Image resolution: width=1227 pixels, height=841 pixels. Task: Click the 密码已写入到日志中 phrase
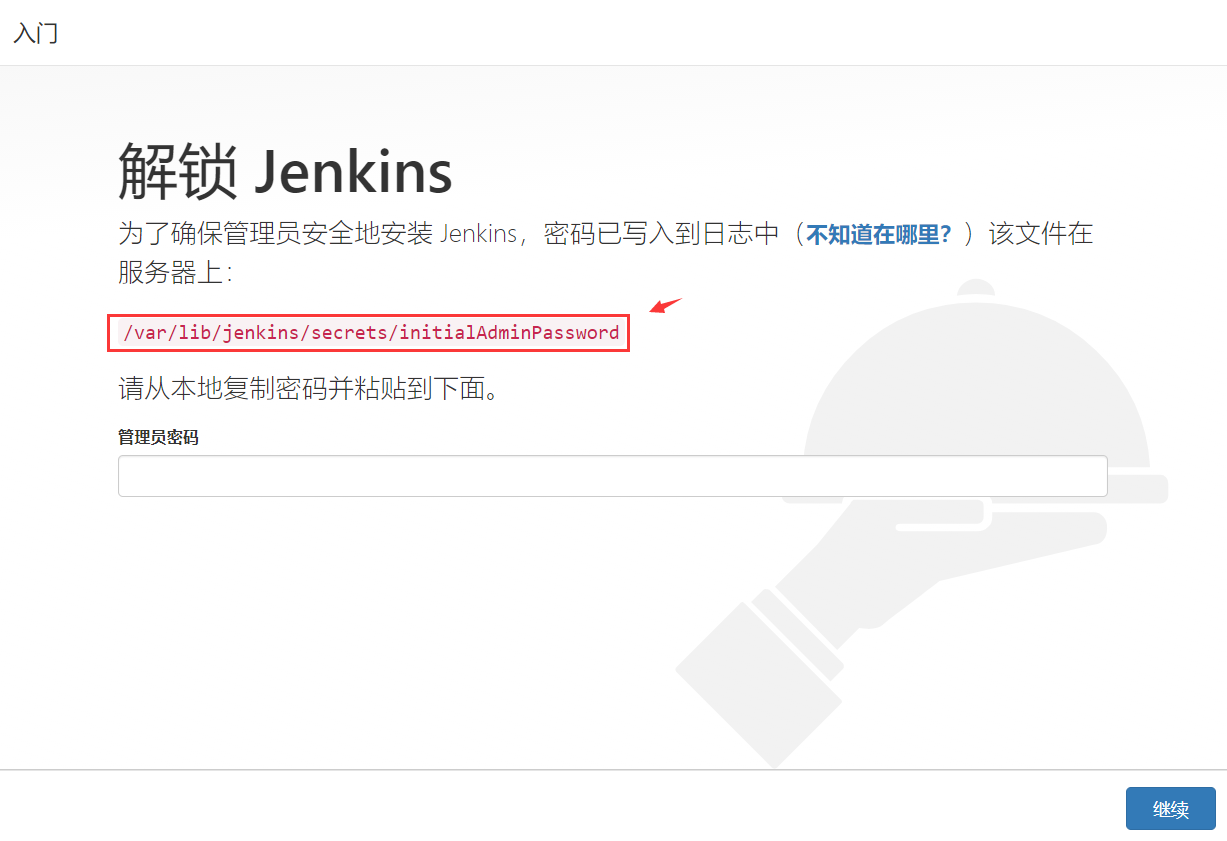click(661, 235)
